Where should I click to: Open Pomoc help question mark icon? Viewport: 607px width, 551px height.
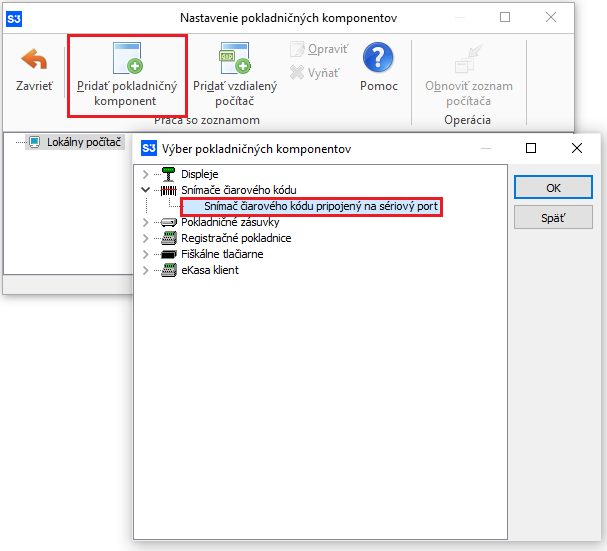378,57
